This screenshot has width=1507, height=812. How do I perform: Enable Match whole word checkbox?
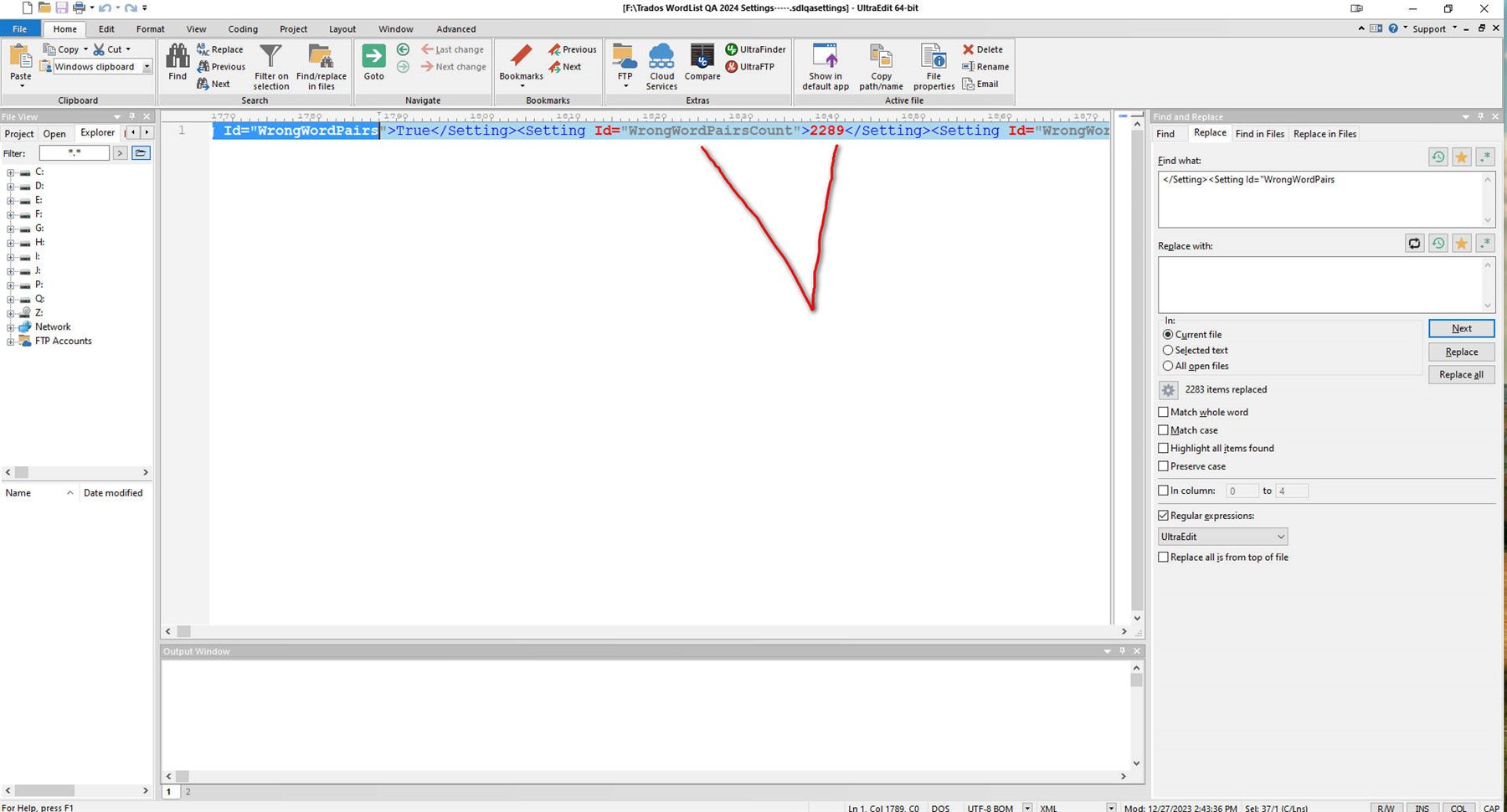coord(1163,413)
